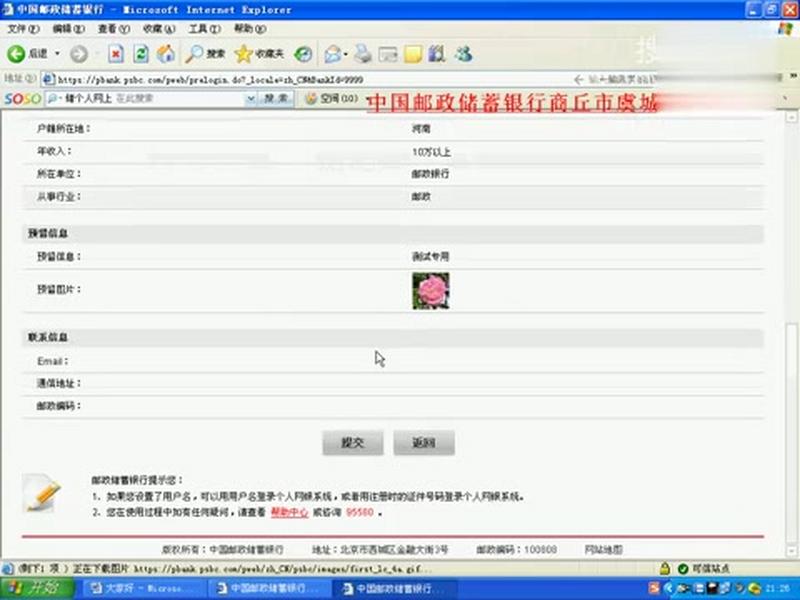
Task: Click the History clock icon
Action: coord(303,57)
